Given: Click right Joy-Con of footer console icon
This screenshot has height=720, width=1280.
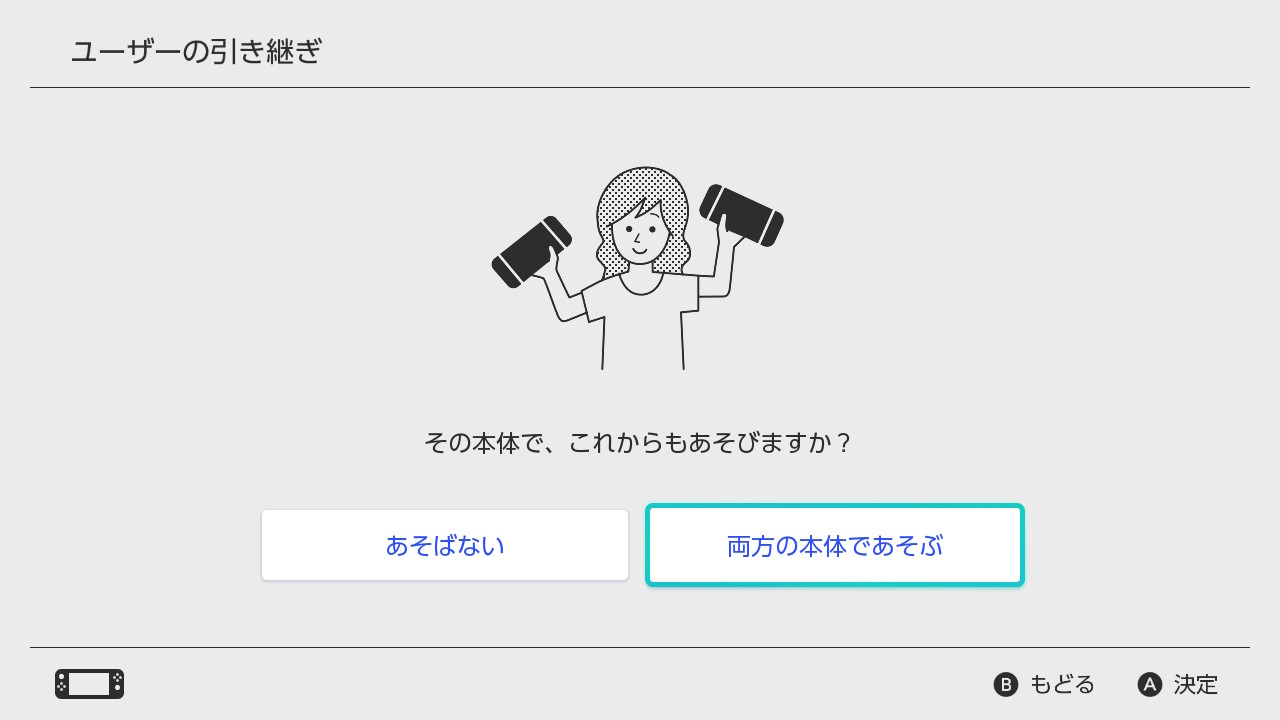Looking at the screenshot, I should (117, 684).
